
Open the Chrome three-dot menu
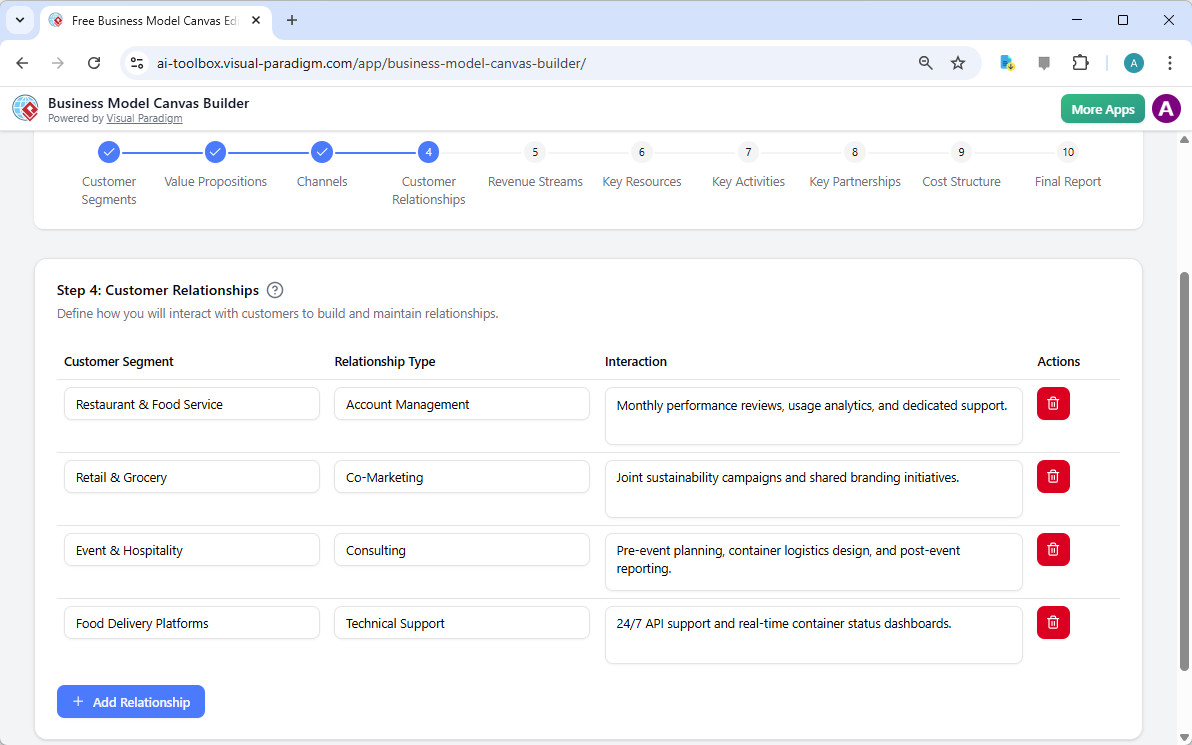click(x=1170, y=62)
